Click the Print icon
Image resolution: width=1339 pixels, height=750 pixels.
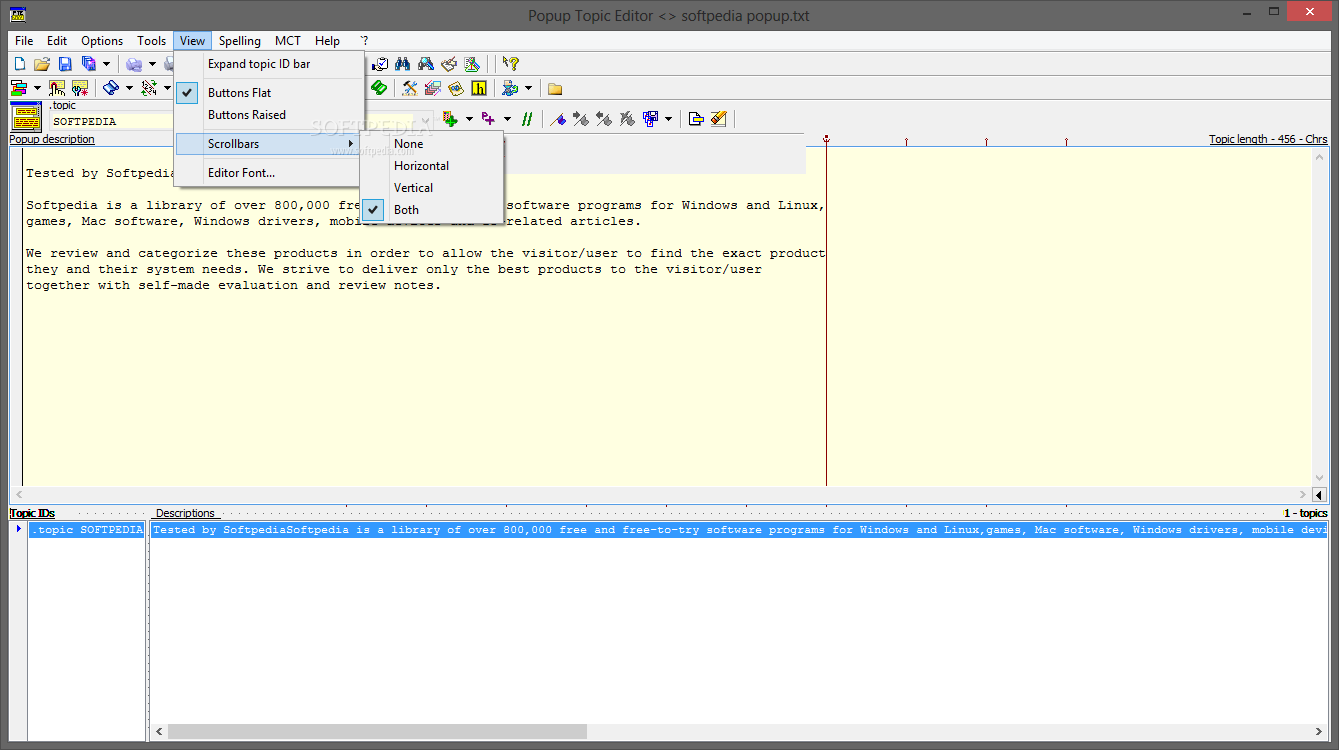[134, 64]
